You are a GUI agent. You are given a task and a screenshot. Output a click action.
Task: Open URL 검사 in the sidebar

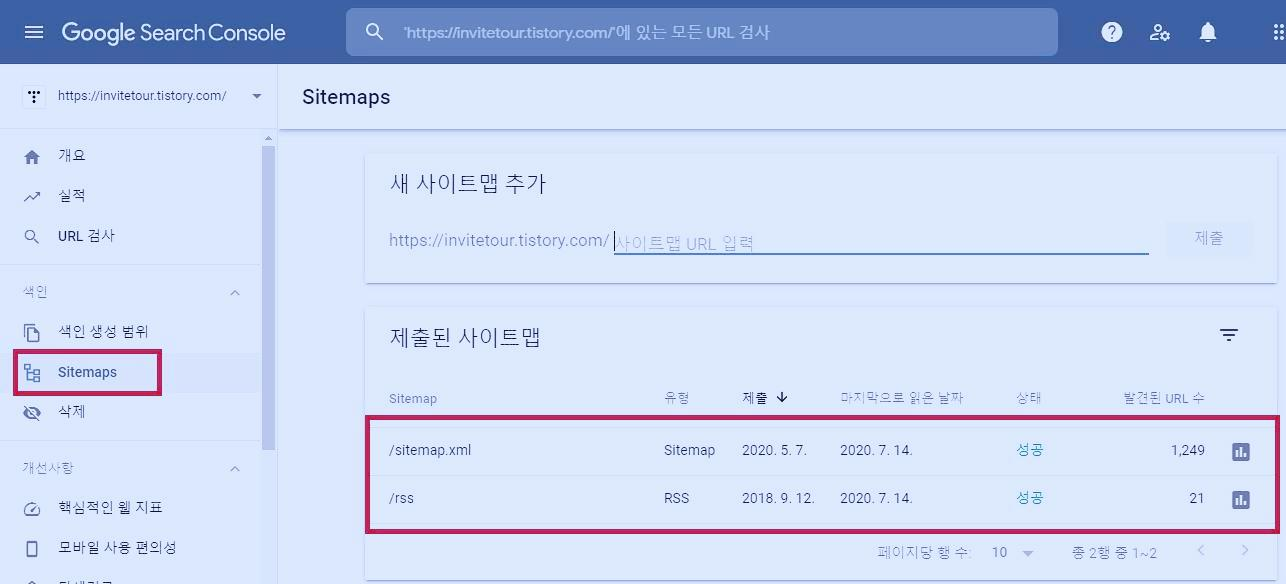point(86,236)
